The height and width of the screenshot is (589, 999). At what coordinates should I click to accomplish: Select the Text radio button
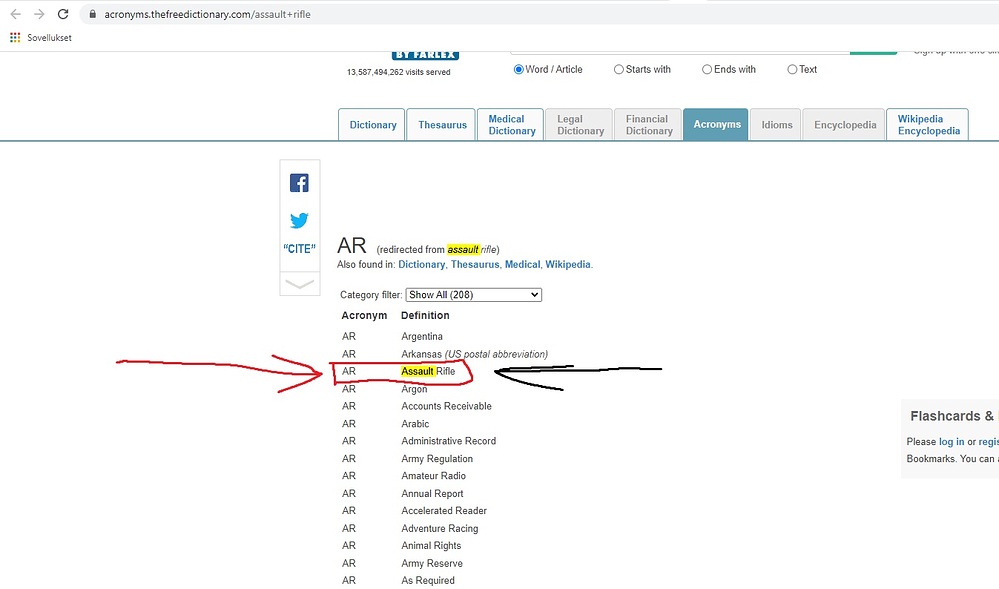click(792, 70)
